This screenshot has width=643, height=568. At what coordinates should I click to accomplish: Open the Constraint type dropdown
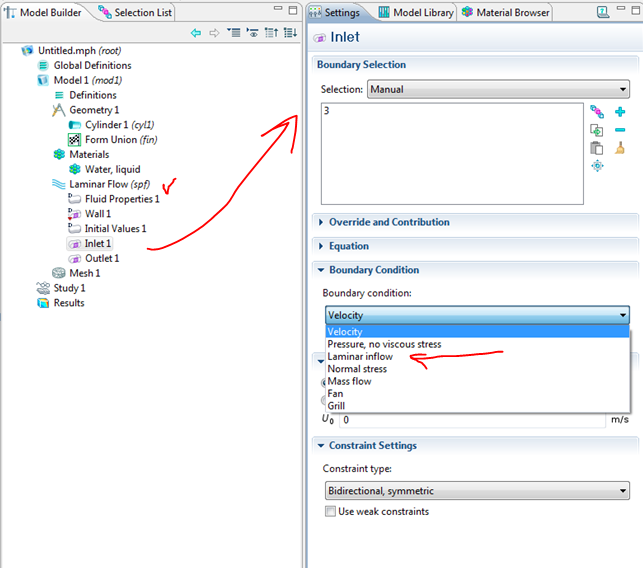coord(475,490)
